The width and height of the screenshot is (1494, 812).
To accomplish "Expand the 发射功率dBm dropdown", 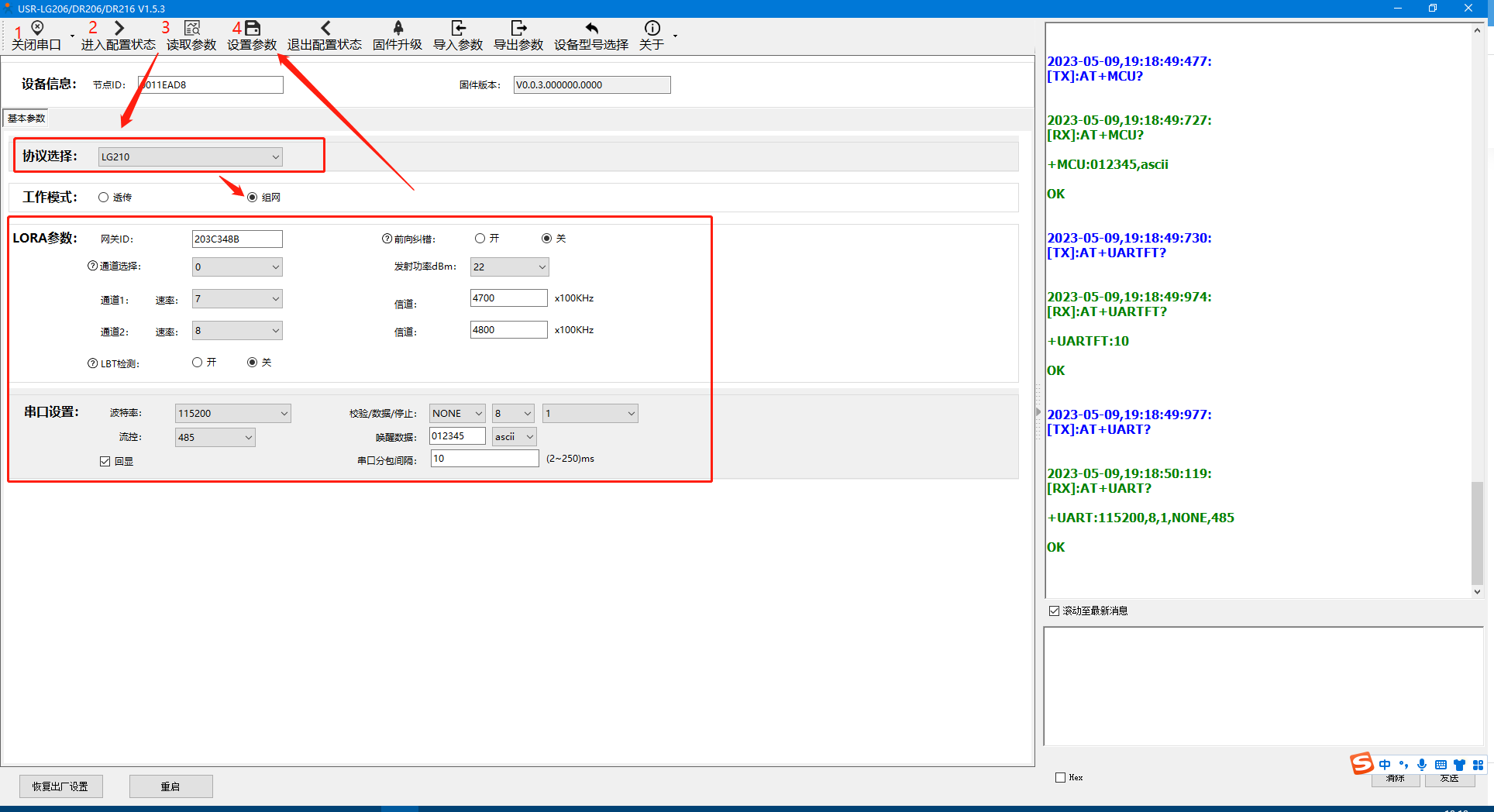I will (x=509, y=267).
